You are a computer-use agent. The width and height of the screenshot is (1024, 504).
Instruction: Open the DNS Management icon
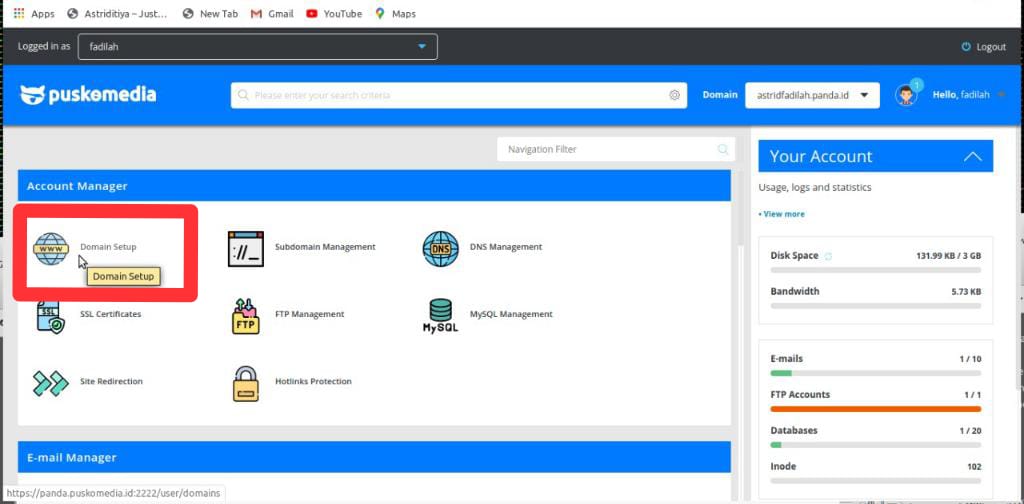pyautogui.click(x=441, y=248)
